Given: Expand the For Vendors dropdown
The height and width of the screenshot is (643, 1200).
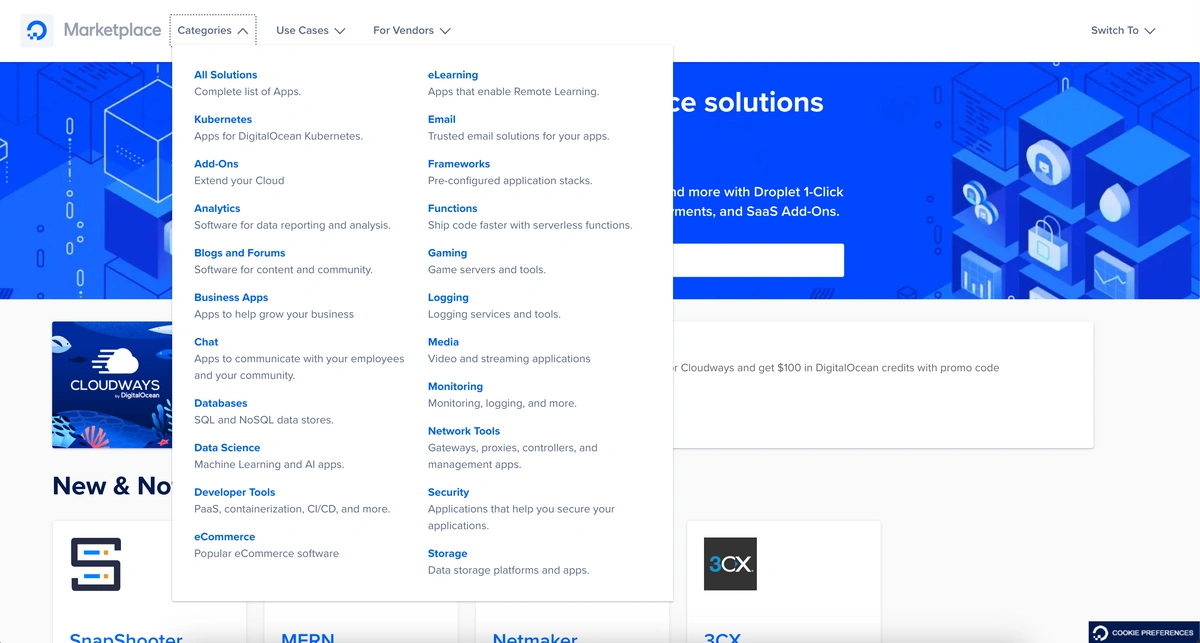Looking at the screenshot, I should click(411, 31).
